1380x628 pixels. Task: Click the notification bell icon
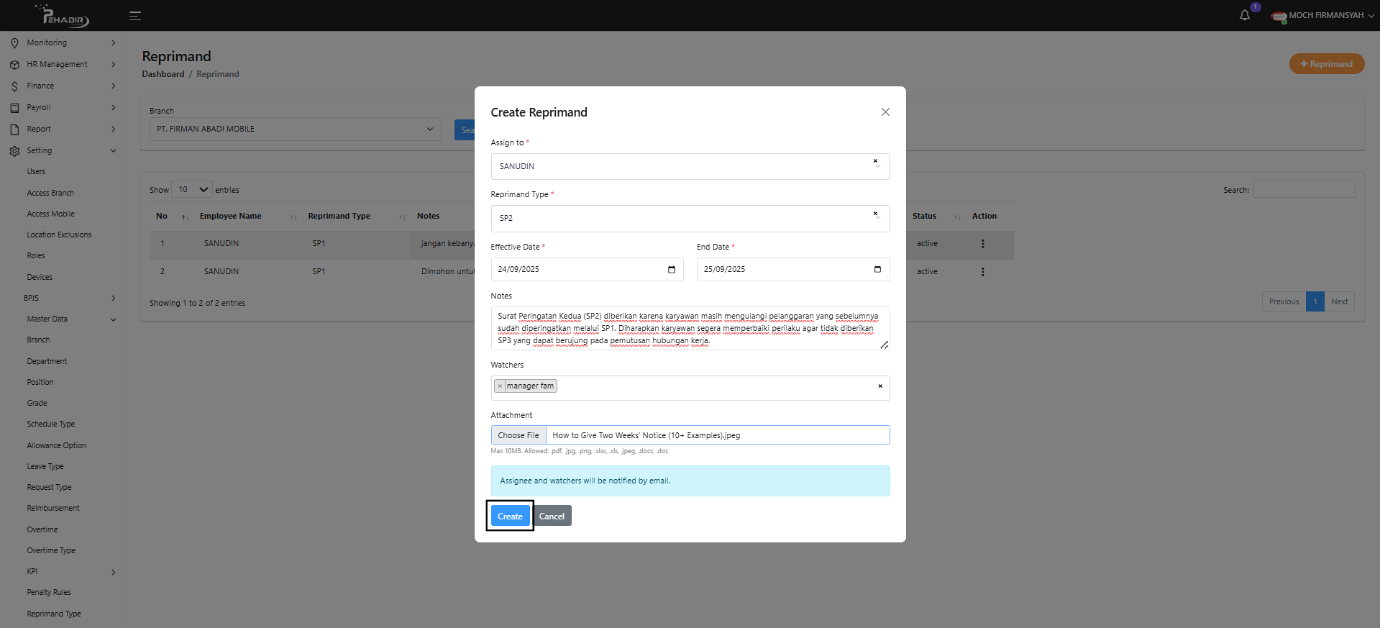pos(1245,15)
